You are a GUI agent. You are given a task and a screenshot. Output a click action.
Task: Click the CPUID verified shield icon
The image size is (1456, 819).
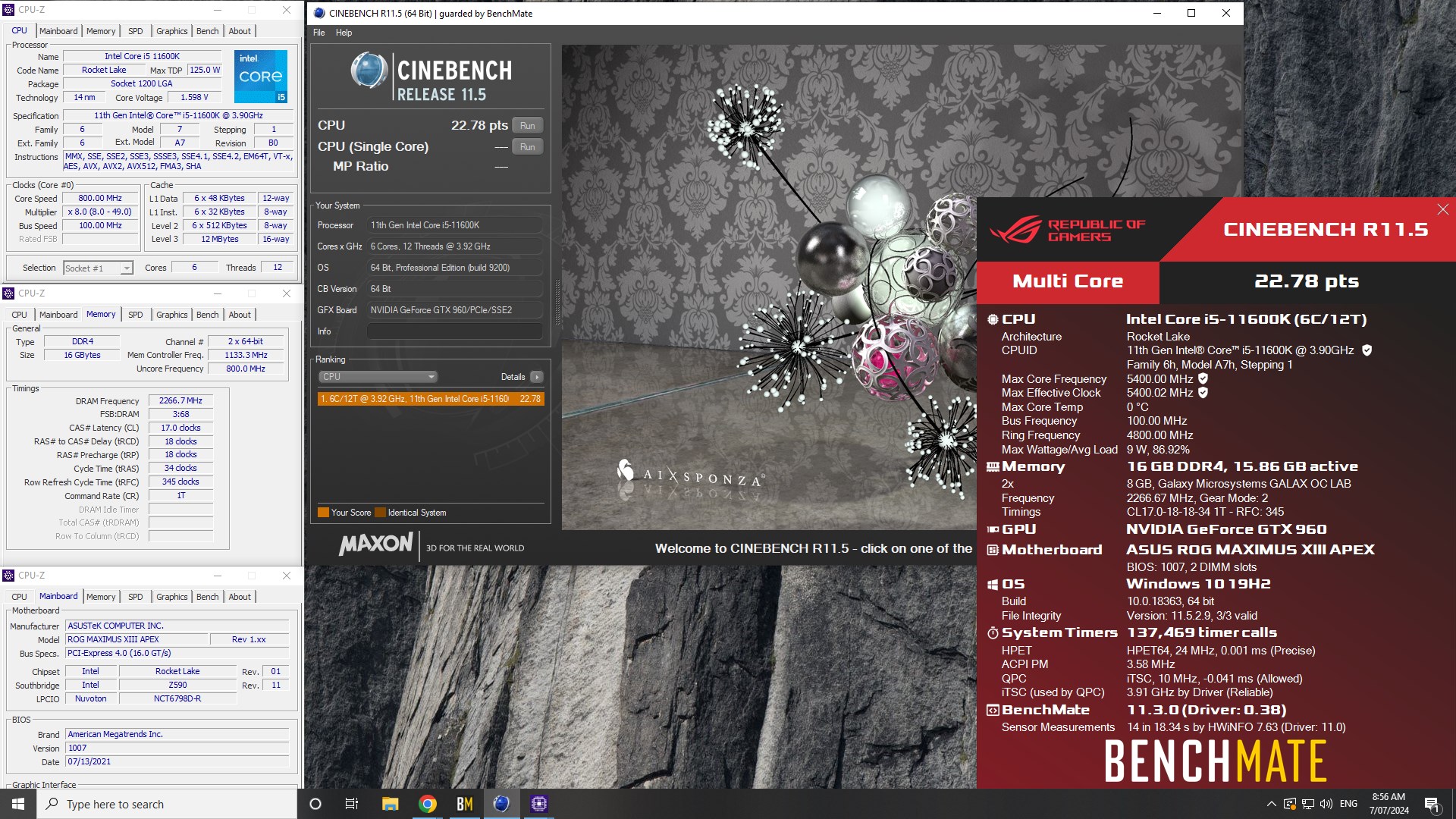[x=1367, y=350]
